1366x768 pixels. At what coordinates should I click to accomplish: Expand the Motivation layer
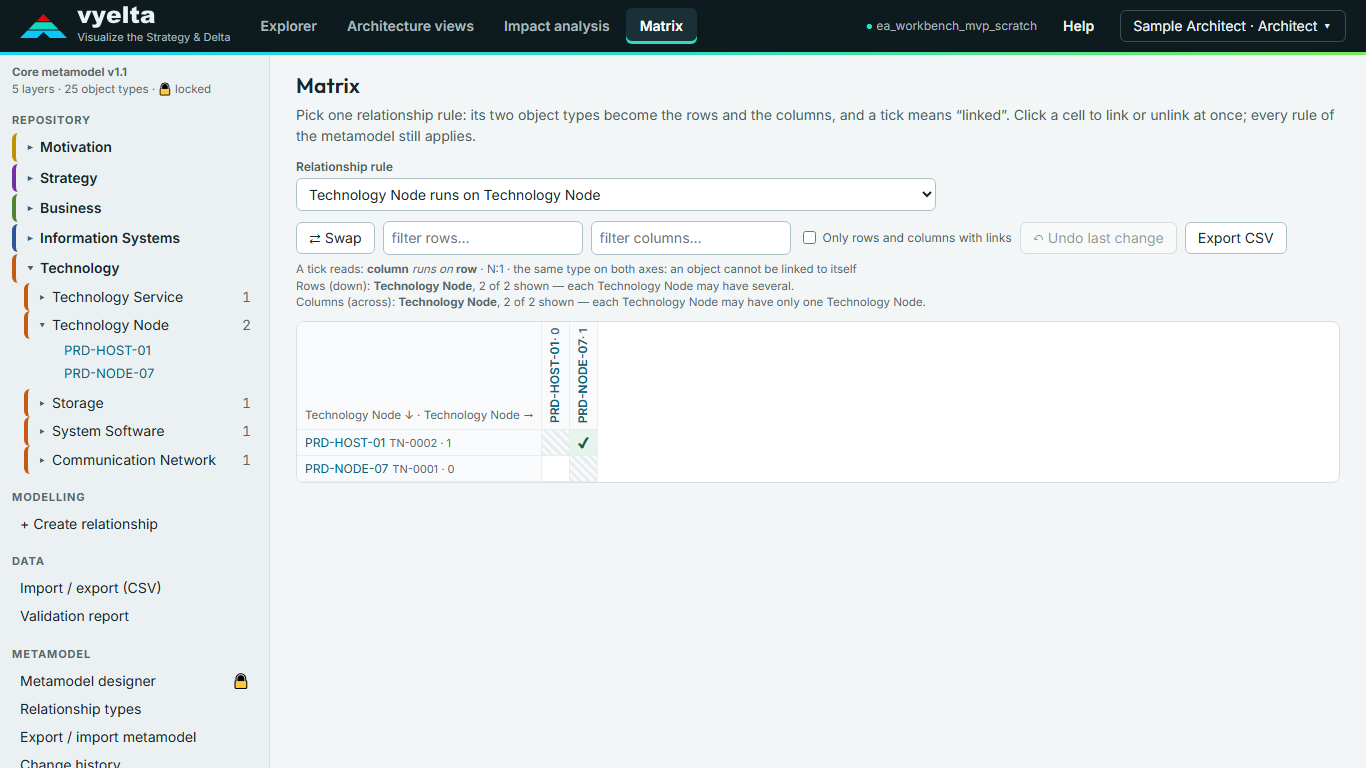30,147
